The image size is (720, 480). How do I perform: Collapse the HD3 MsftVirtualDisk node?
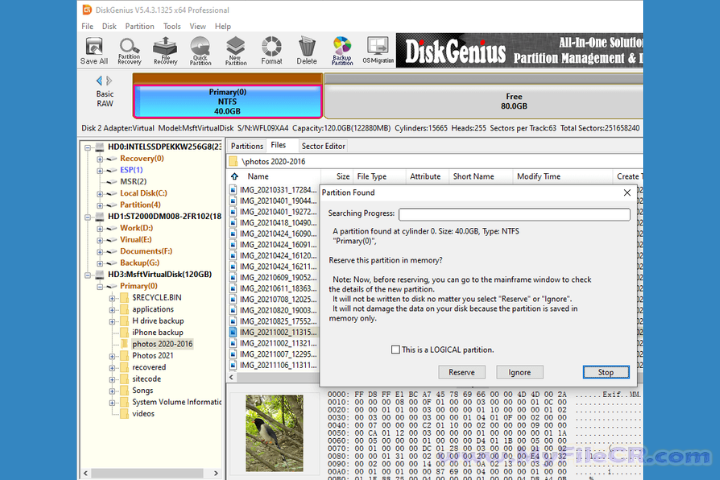pyautogui.click(x=87, y=275)
